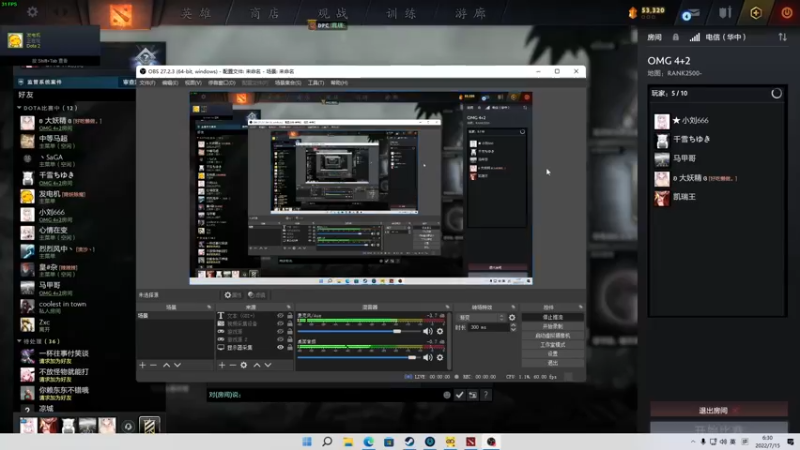
Task: Open the mail envelope icon in Dota header
Action: 690,14
